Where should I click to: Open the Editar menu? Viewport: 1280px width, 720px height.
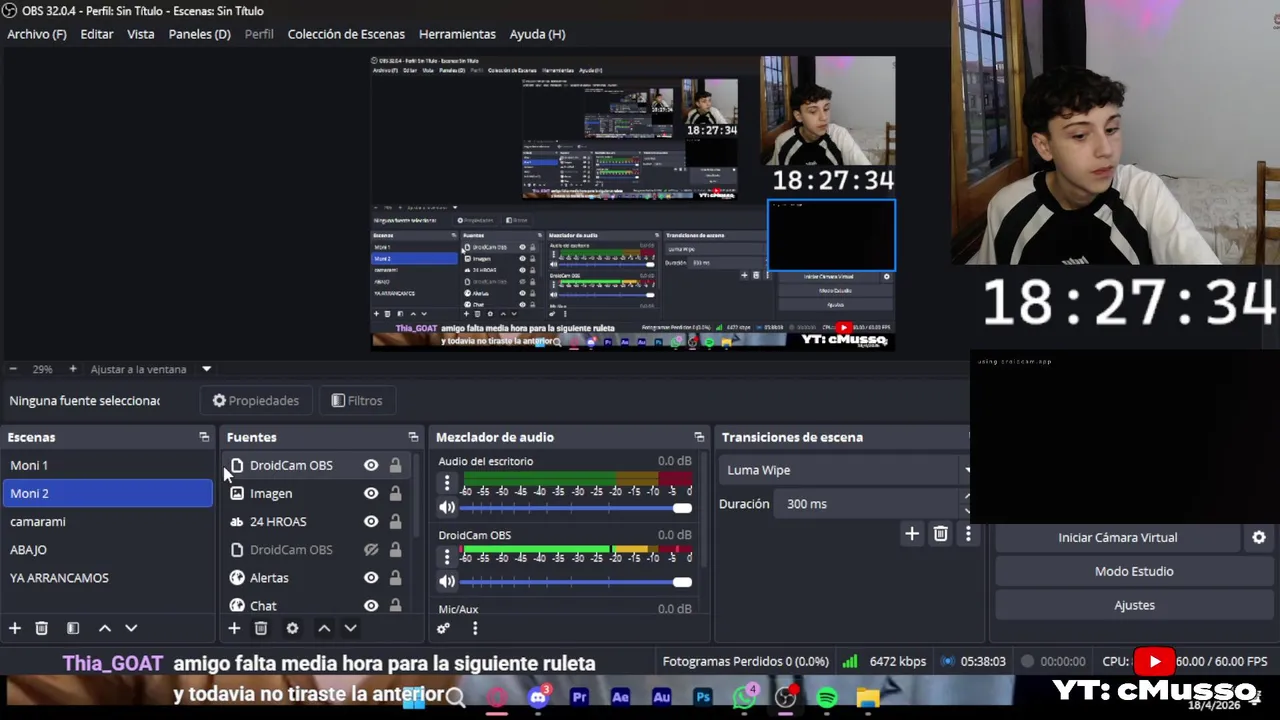[x=97, y=34]
